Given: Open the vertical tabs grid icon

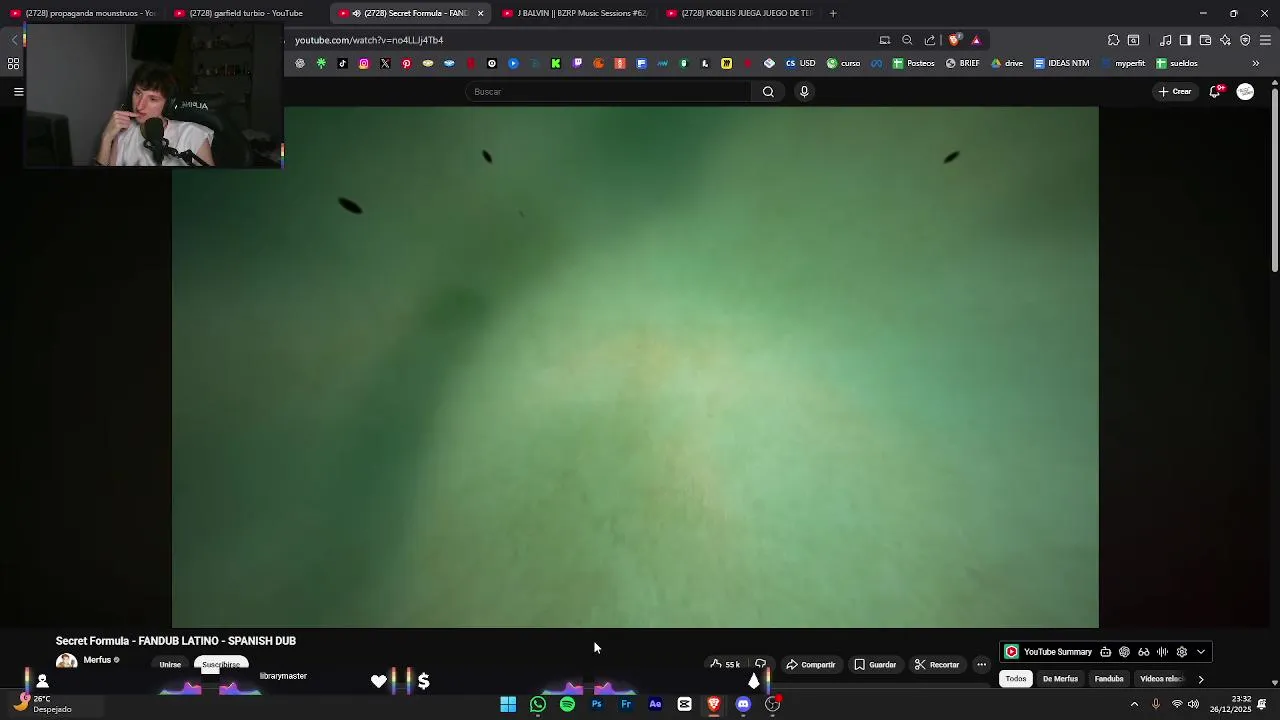Looking at the screenshot, I should coord(13,63).
